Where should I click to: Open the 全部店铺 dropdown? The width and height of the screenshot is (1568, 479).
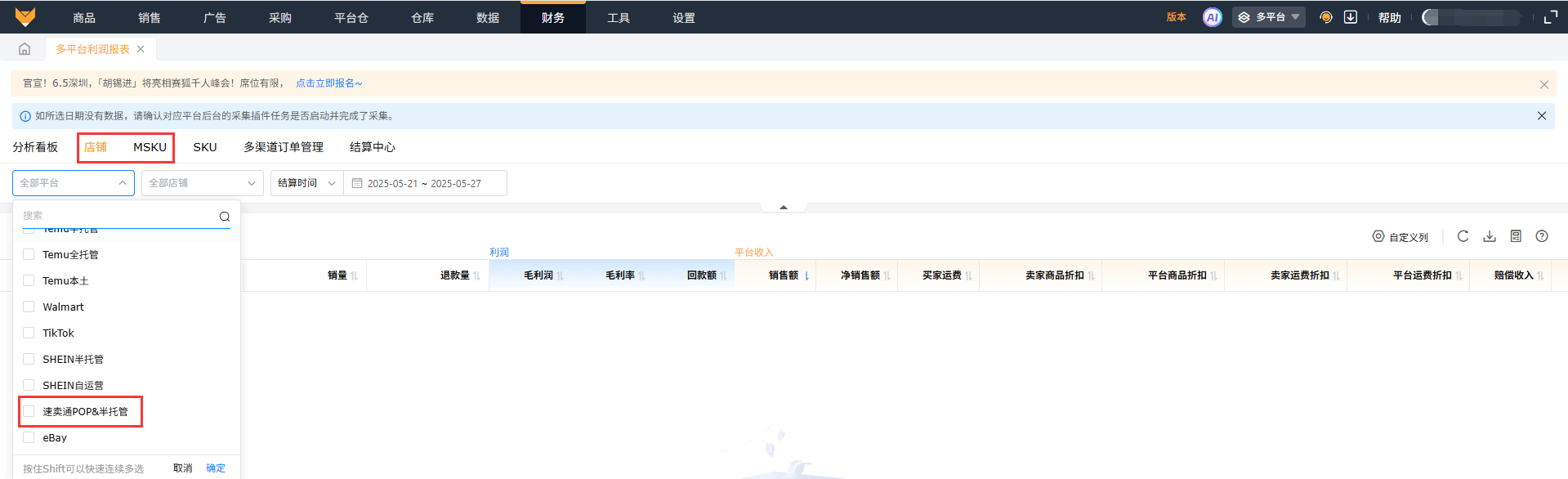203,183
